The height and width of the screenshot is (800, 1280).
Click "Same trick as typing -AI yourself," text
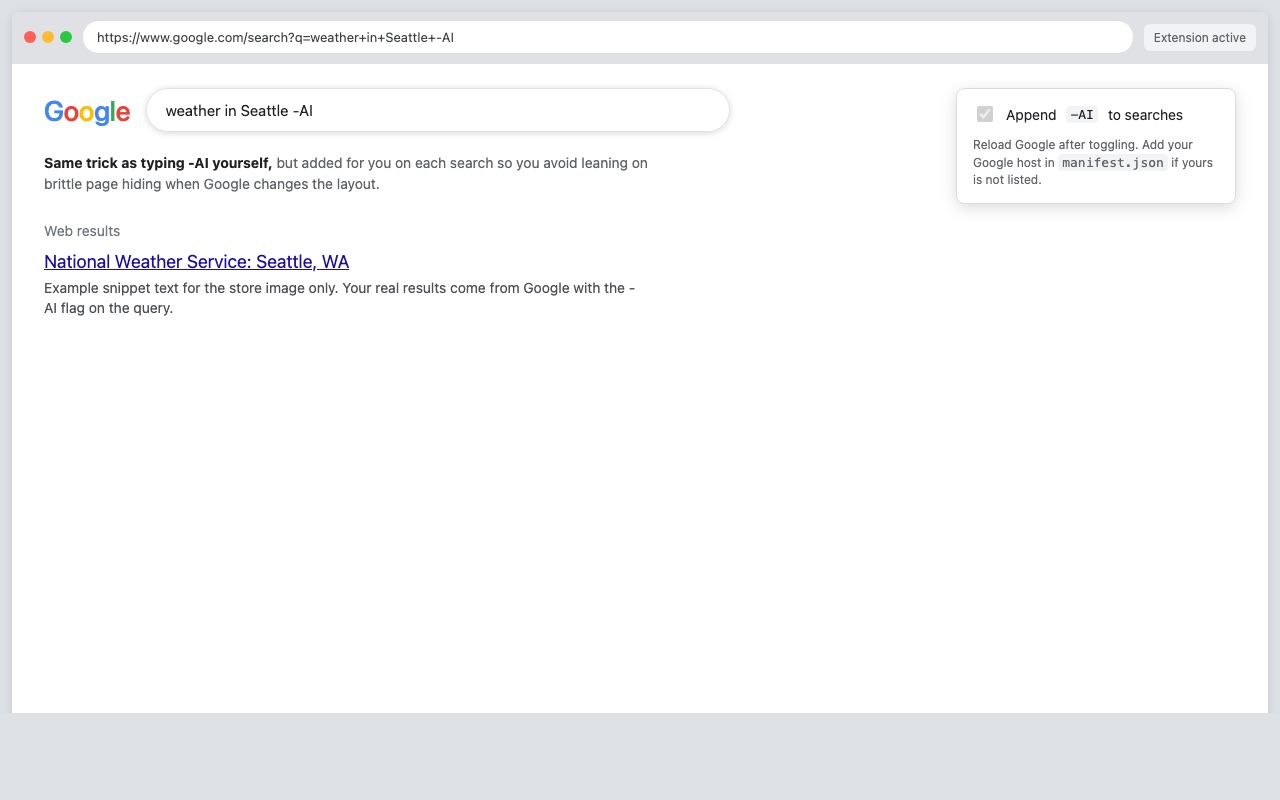[158, 163]
